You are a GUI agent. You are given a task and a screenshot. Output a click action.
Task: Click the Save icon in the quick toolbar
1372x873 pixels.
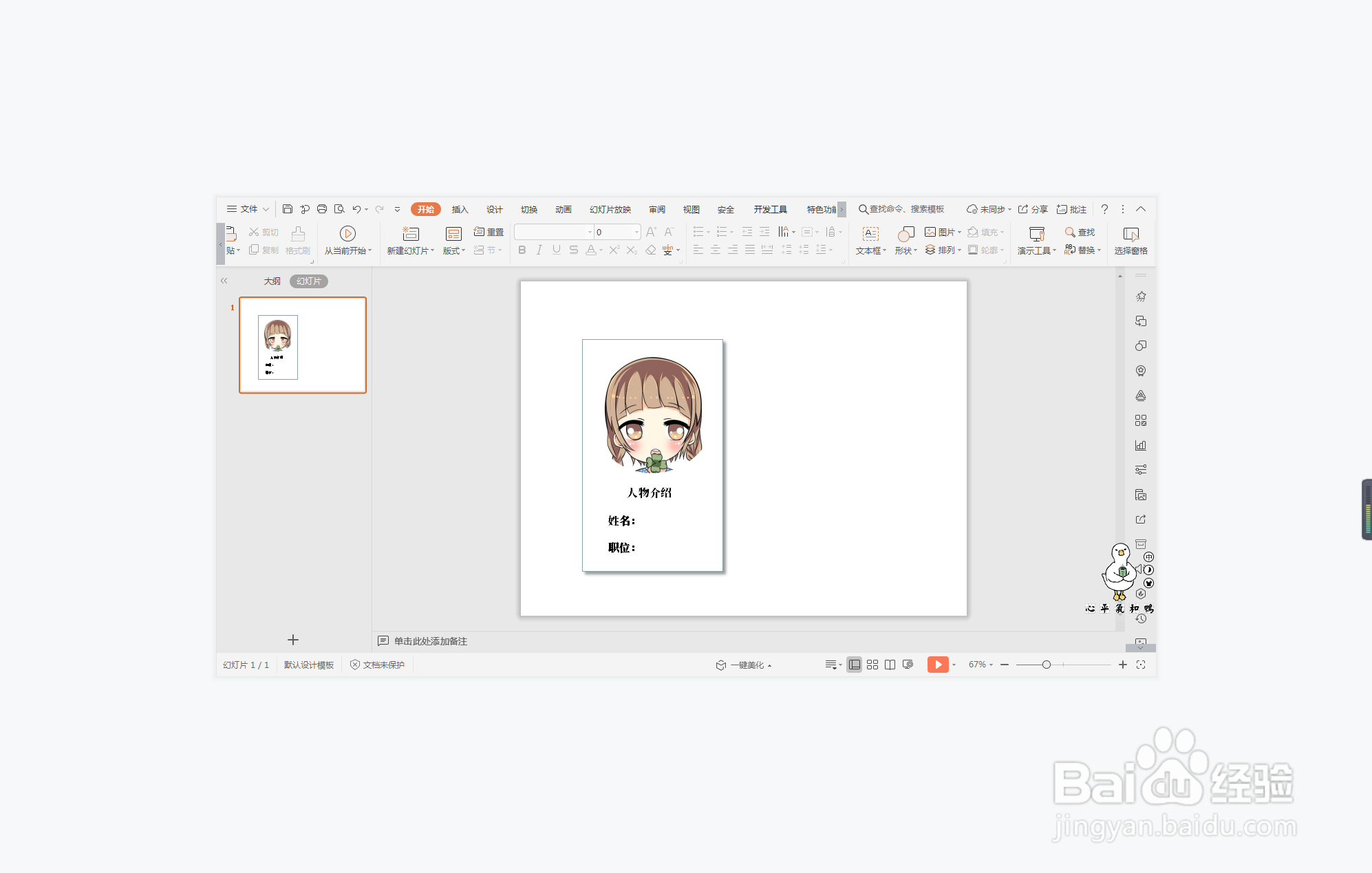288,209
